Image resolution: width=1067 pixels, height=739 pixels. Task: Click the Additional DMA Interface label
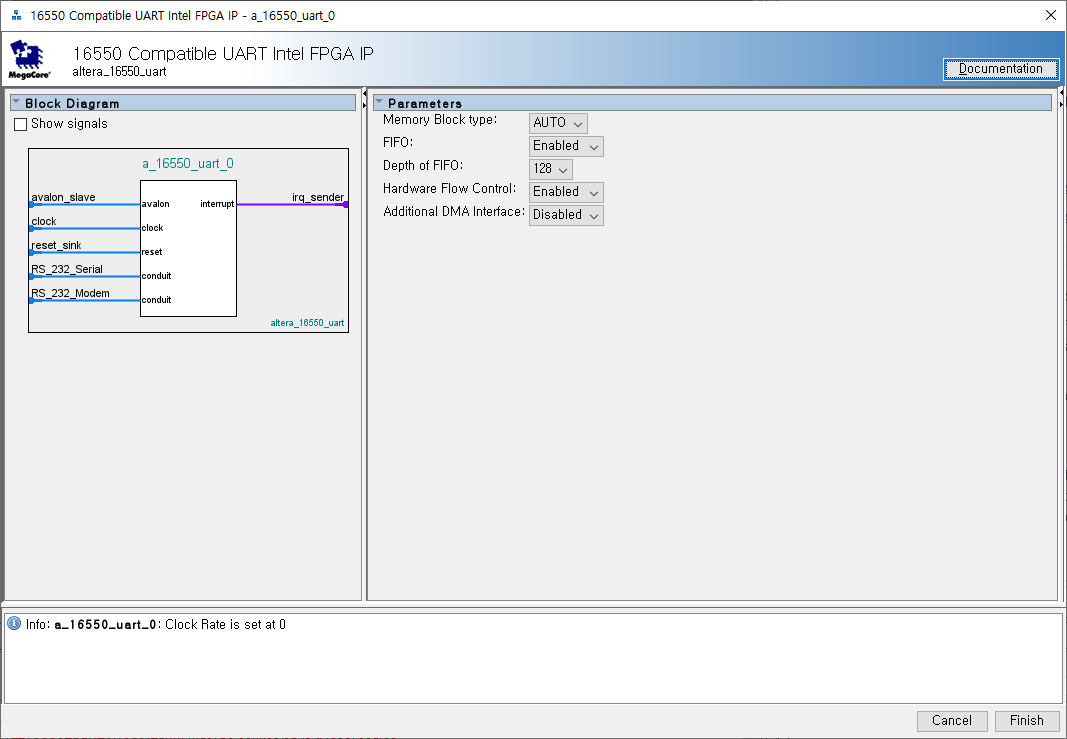[x=453, y=212]
